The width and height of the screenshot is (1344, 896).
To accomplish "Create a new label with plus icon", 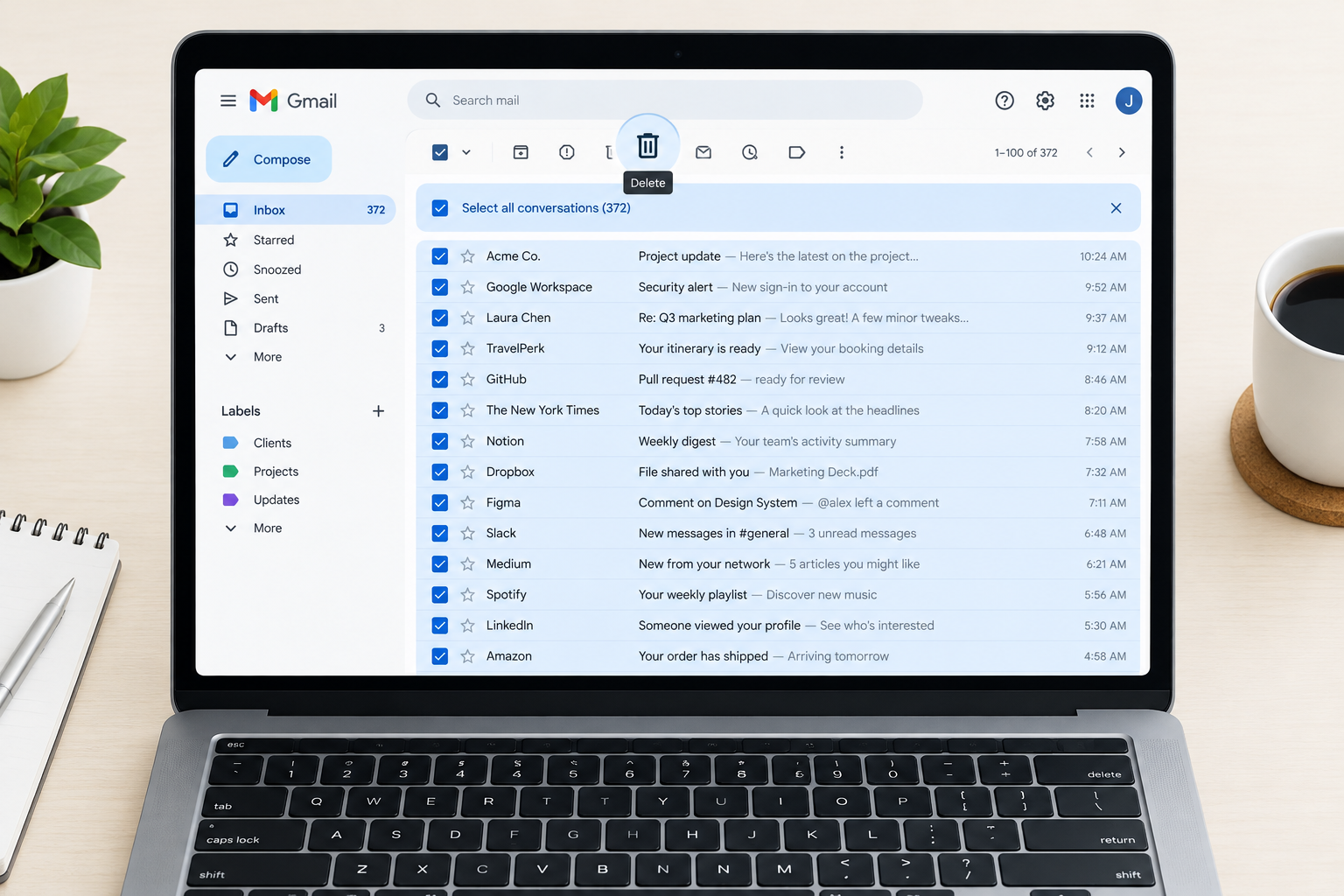I will [x=378, y=411].
